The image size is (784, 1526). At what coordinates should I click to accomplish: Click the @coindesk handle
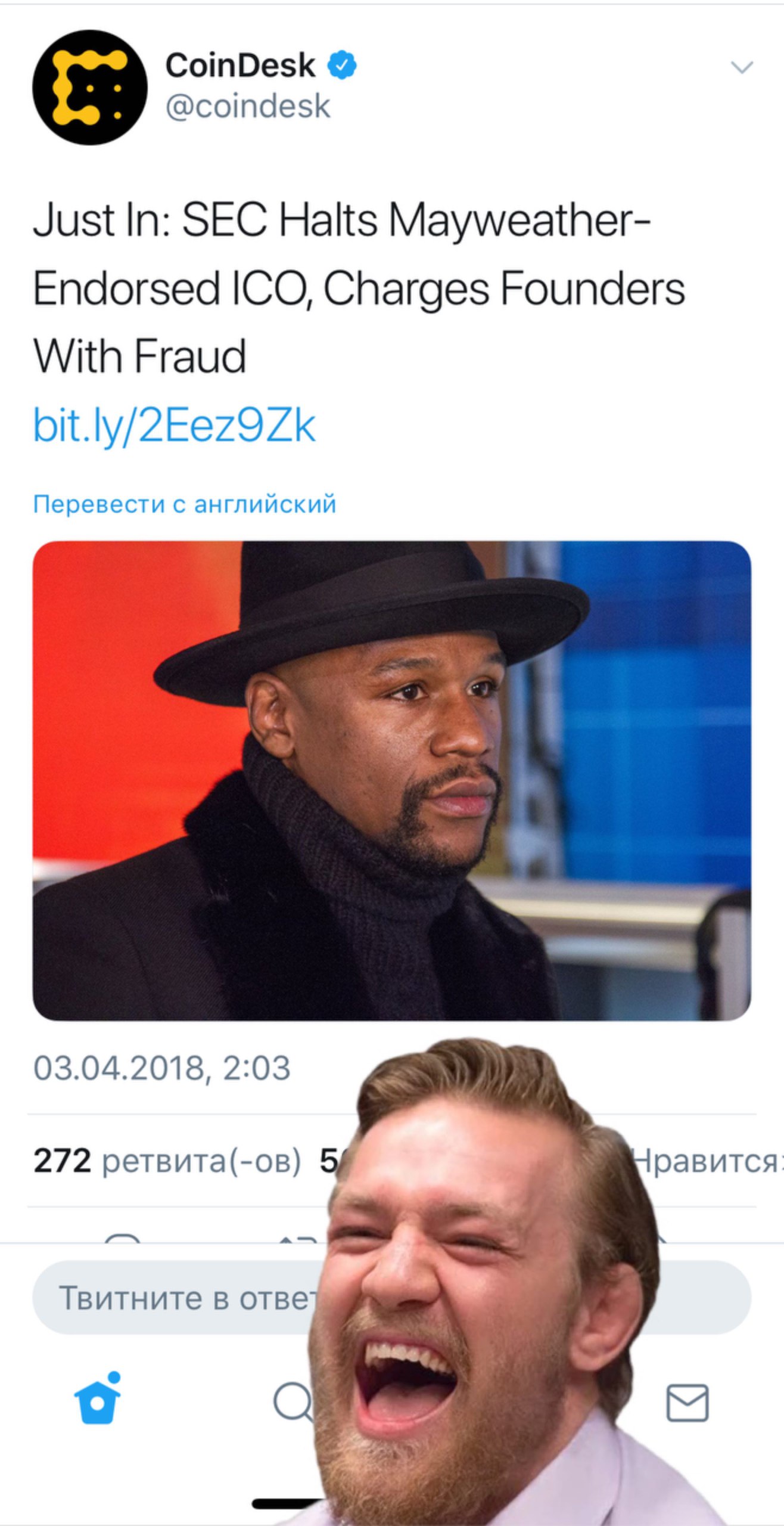click(248, 106)
